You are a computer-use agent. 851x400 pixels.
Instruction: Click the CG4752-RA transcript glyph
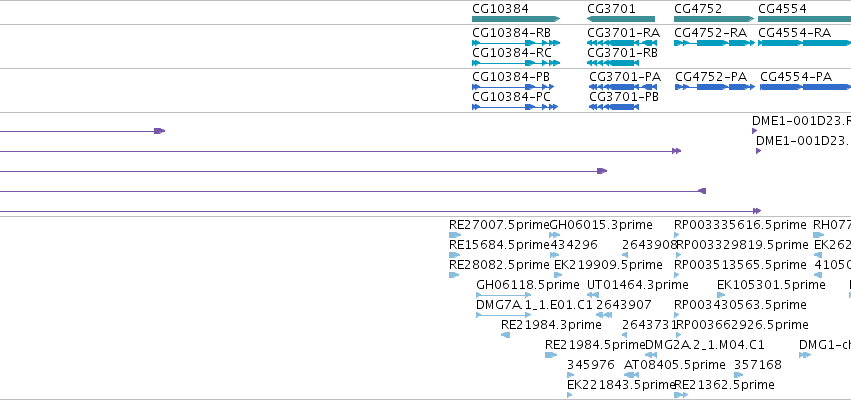tap(714, 42)
